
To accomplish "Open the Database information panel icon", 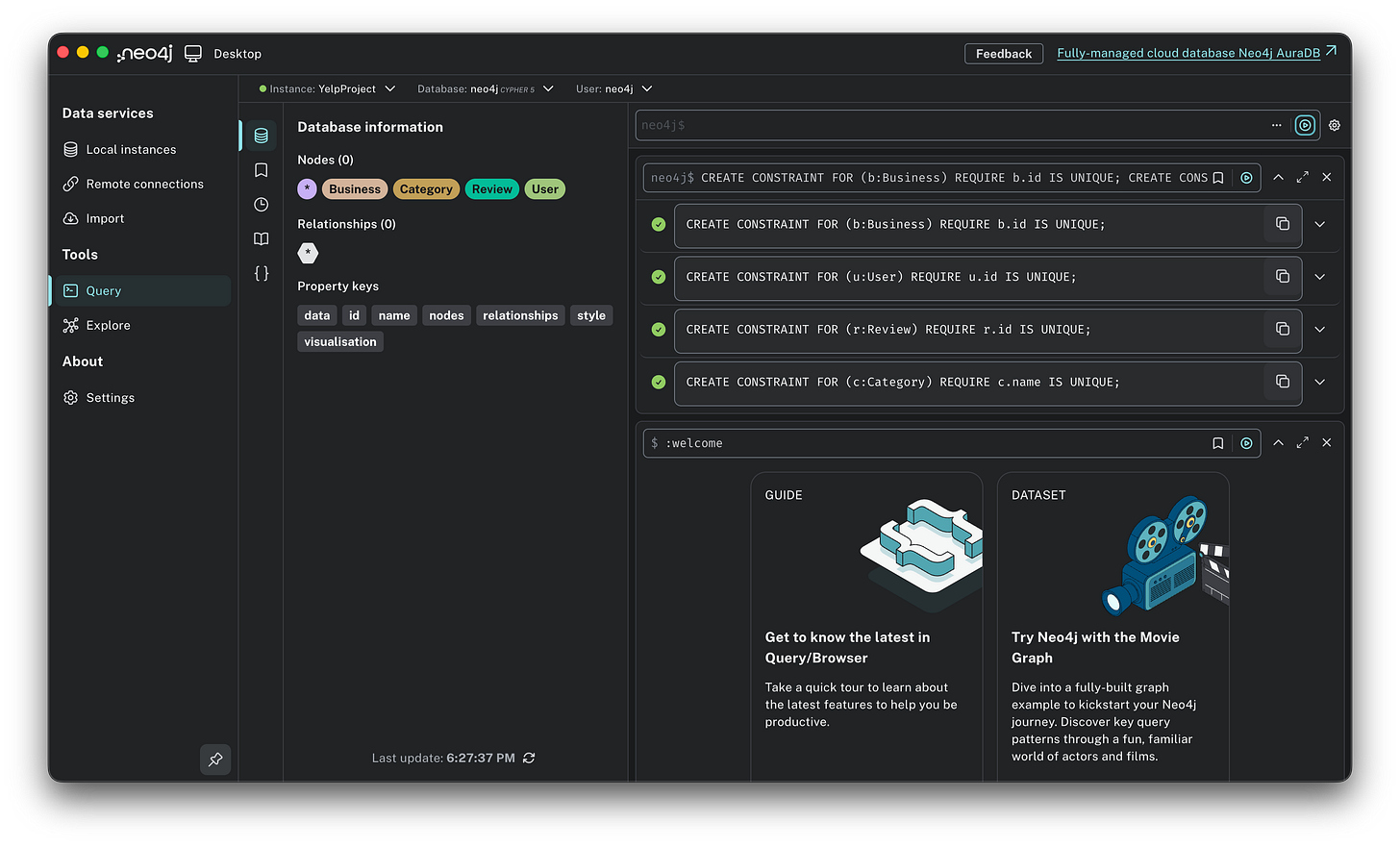I will (x=261, y=135).
